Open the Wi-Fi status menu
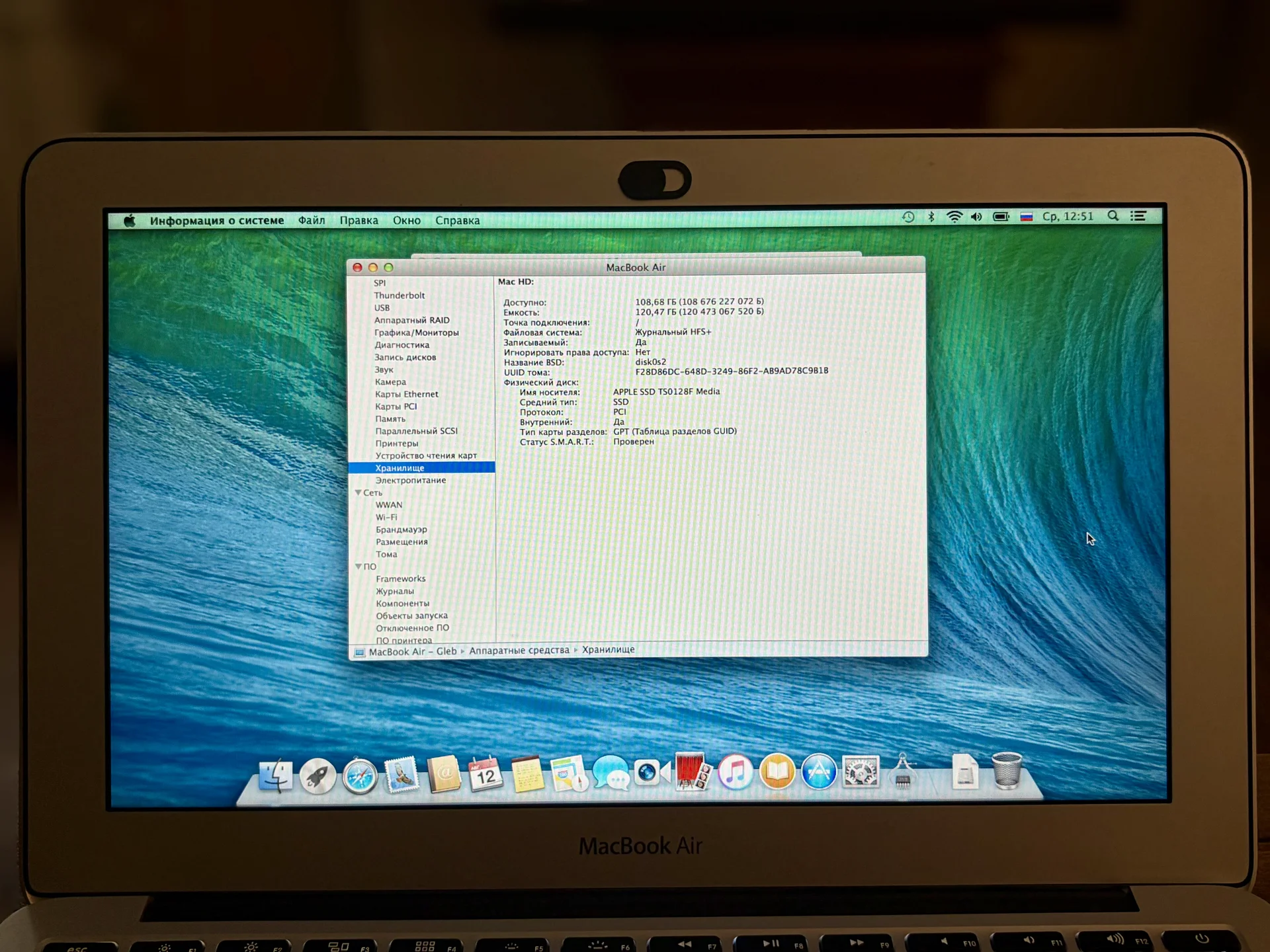The image size is (1270, 952). (x=954, y=217)
